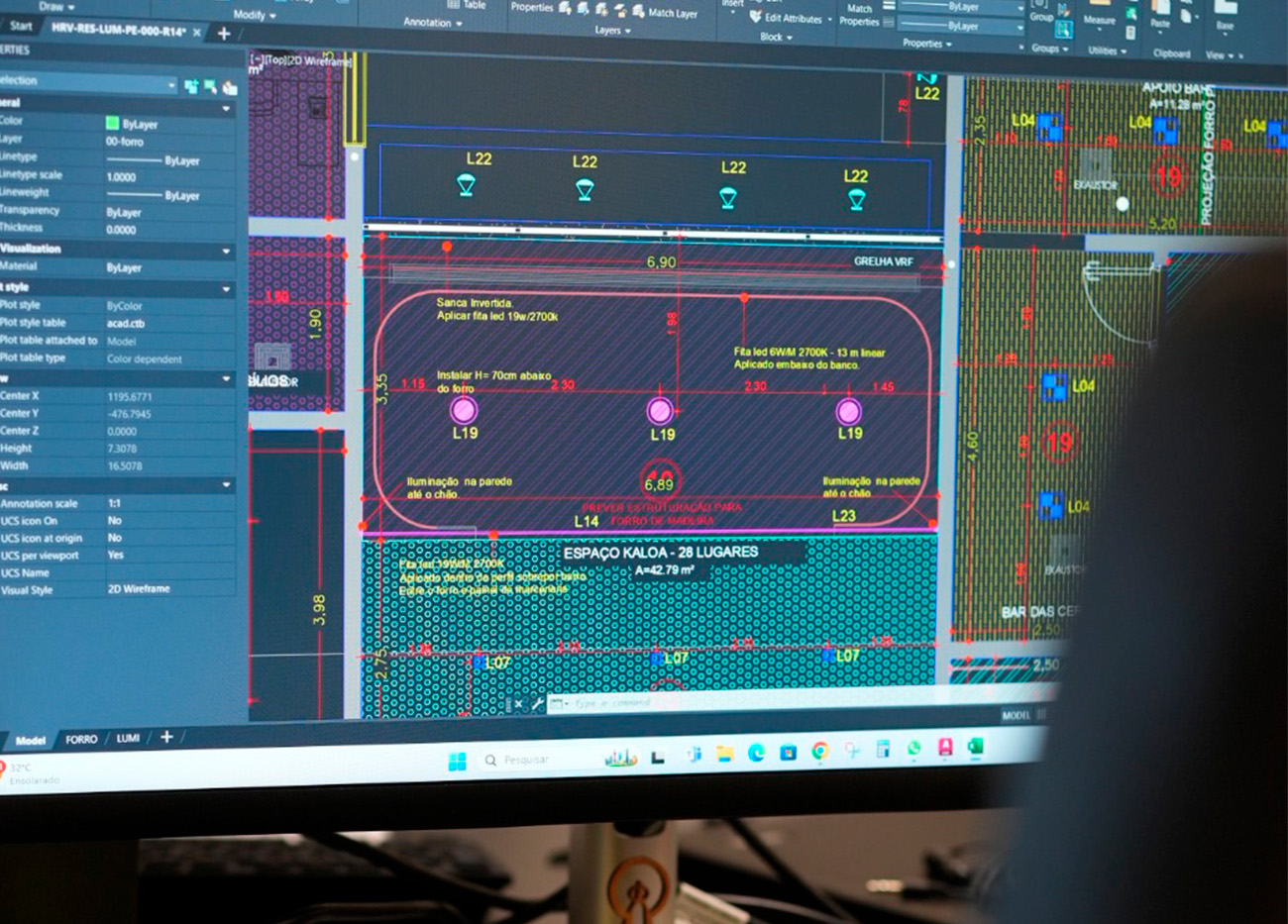Switch to the FORRO layout tab
Screen dimensions: 1288x924
point(81,739)
